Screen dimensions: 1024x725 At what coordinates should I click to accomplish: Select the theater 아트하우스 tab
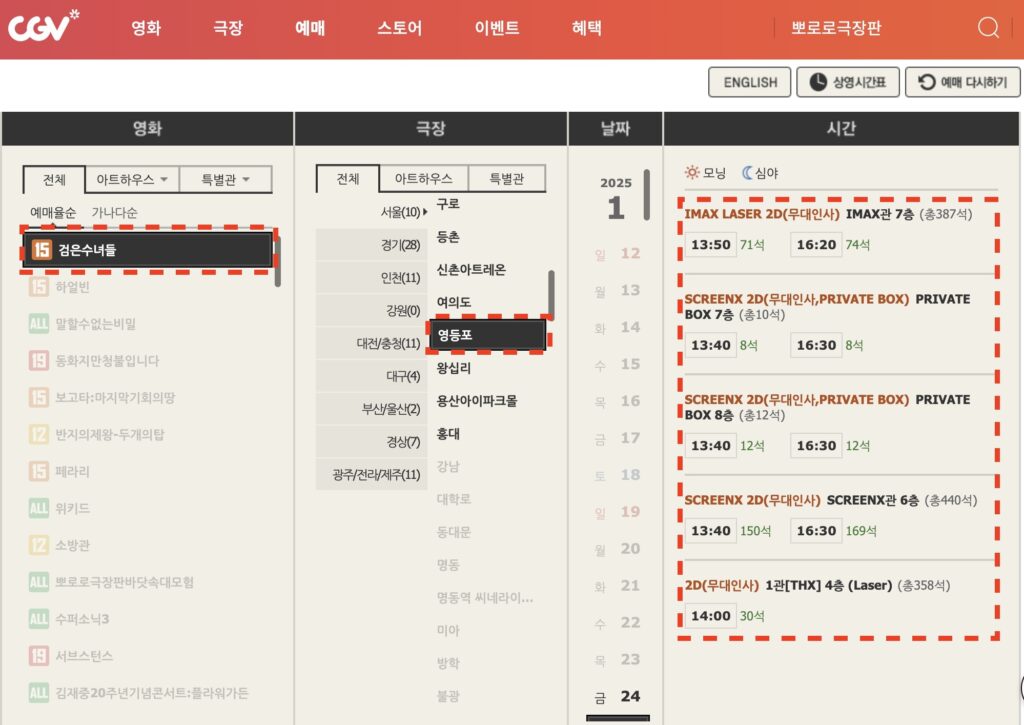pos(423,178)
